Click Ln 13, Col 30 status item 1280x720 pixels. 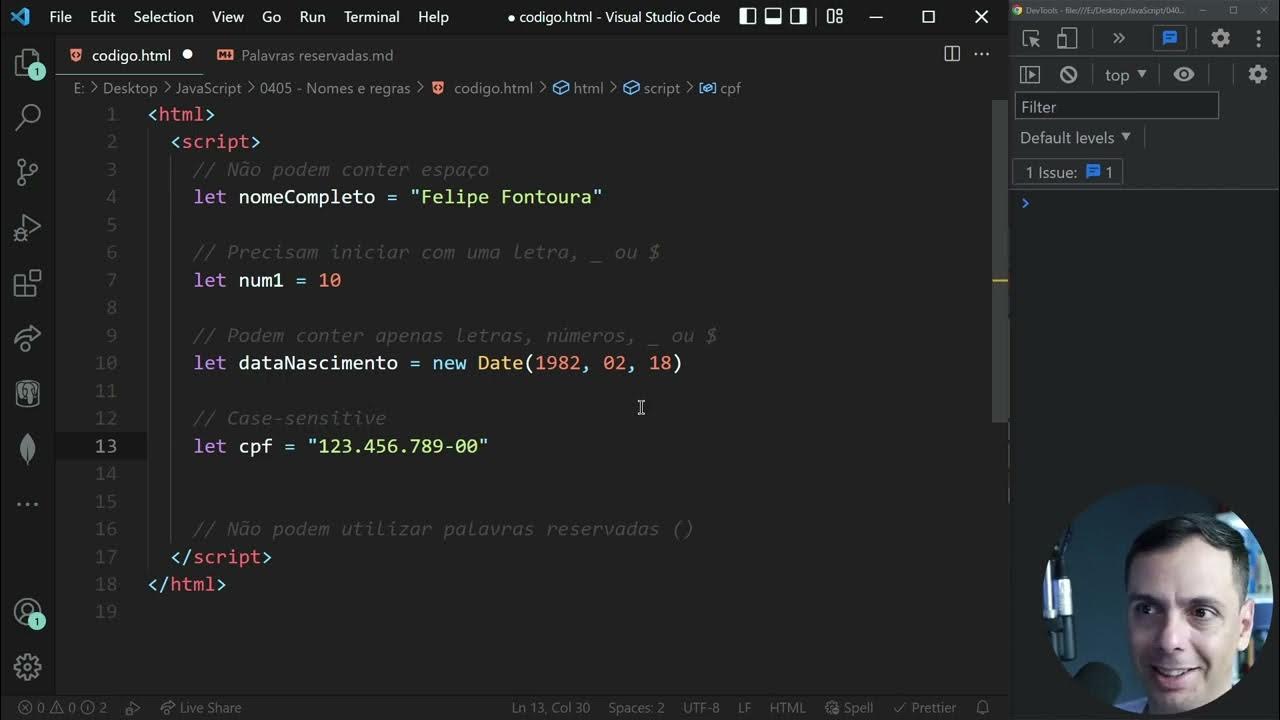(x=550, y=707)
